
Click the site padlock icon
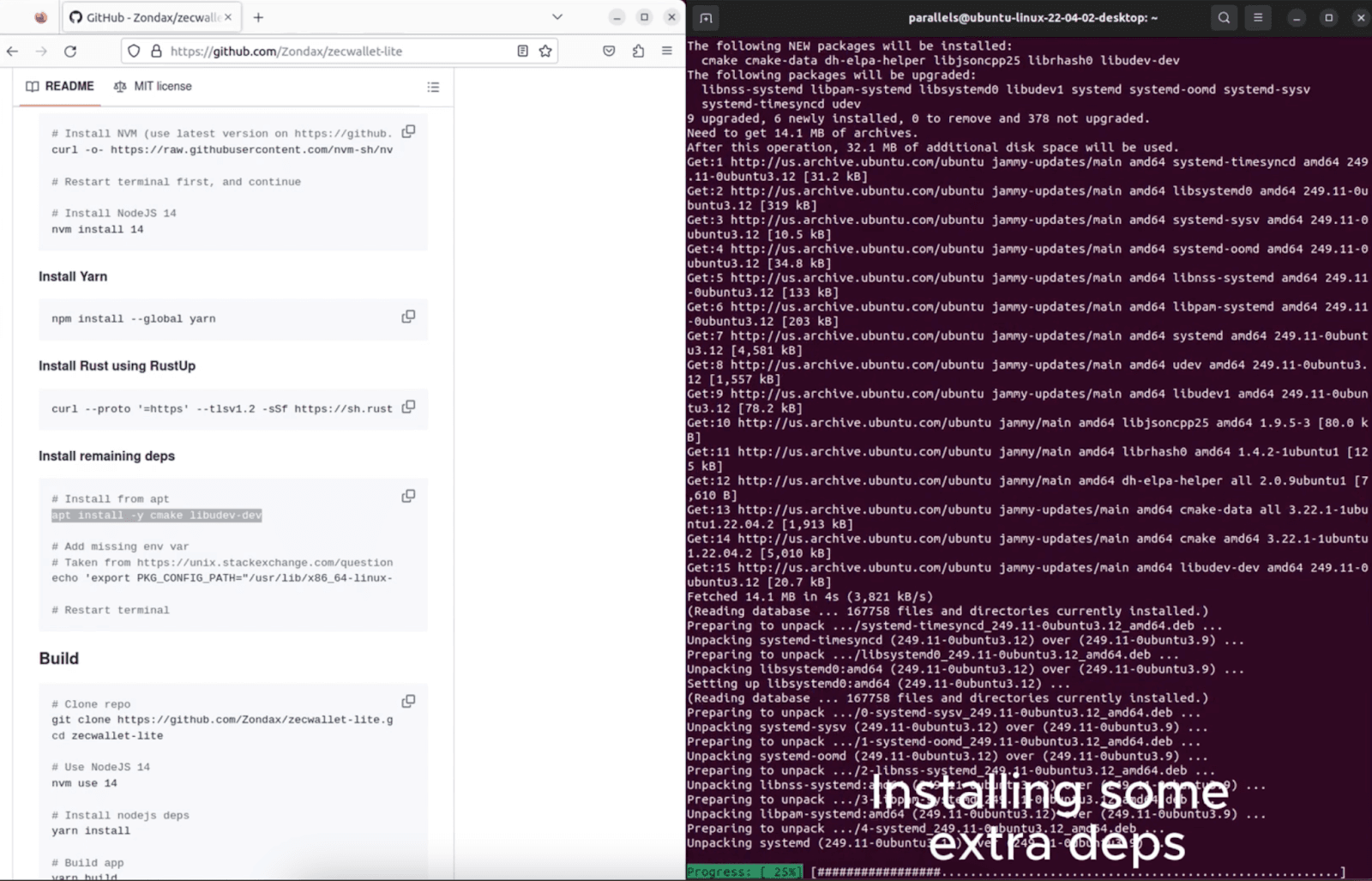coord(156,51)
